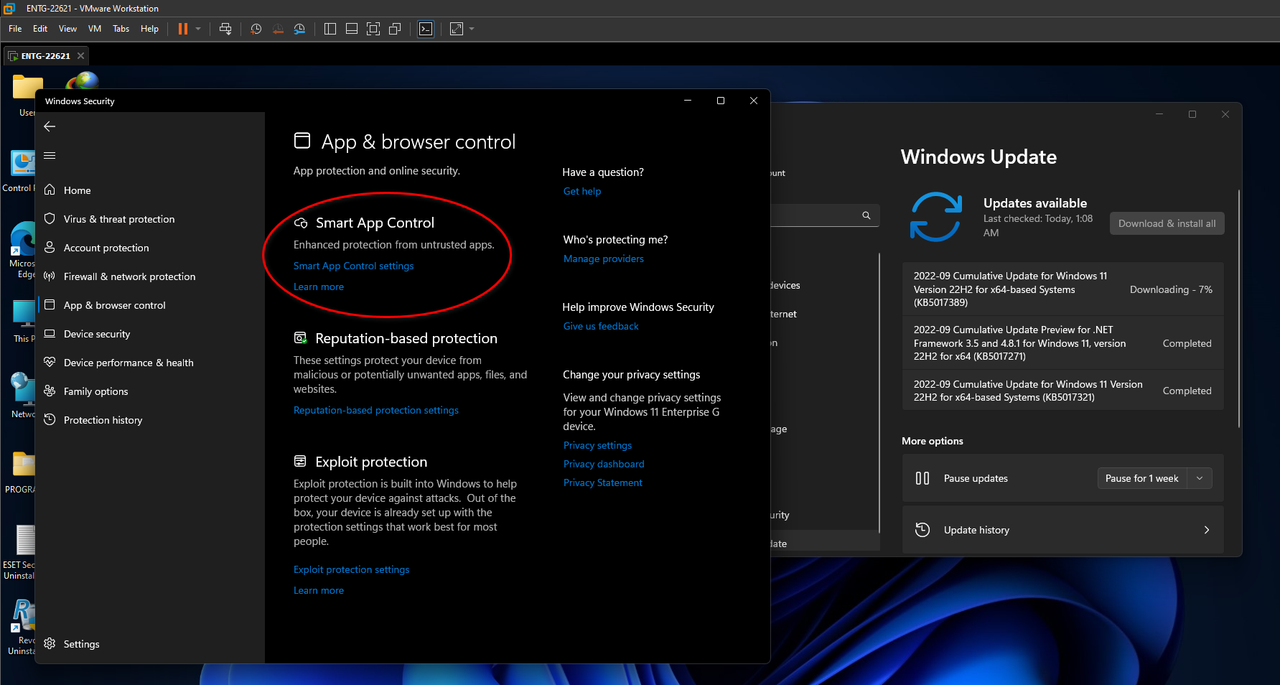Revert the virtual machine to a snapshot
Viewport: 1280px width, 685px height.
click(x=277, y=29)
